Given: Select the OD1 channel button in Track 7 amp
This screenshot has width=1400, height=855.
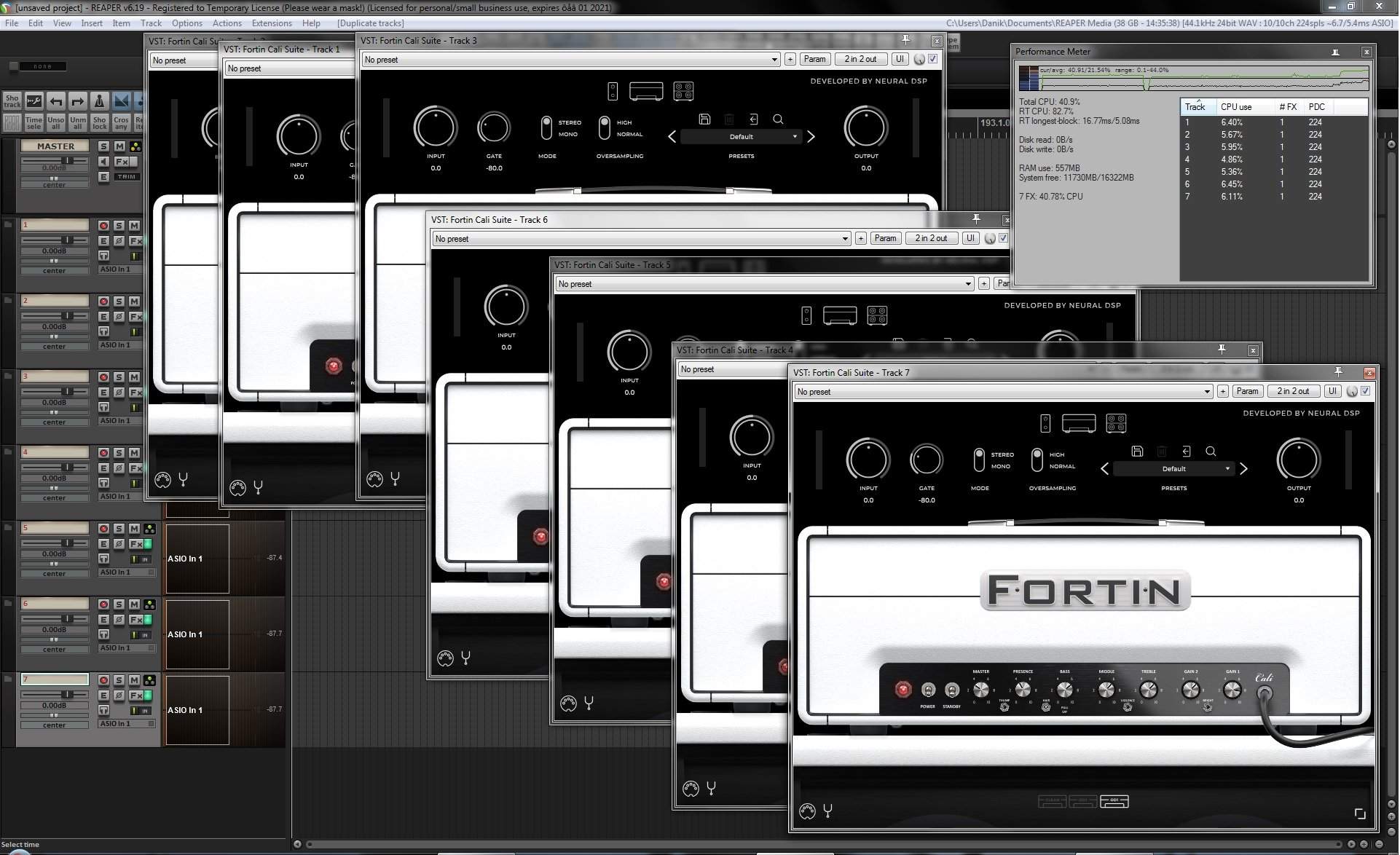Looking at the screenshot, I should click(x=1114, y=801).
